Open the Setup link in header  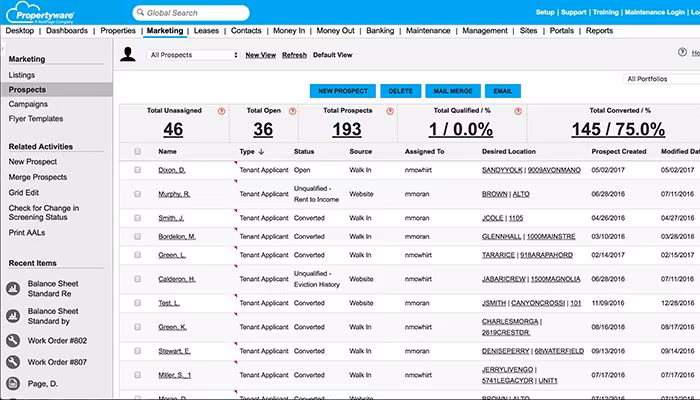[x=545, y=12]
